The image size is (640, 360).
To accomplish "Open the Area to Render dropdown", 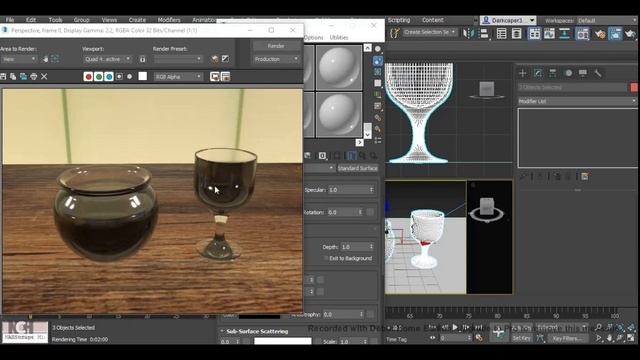I will (18, 59).
